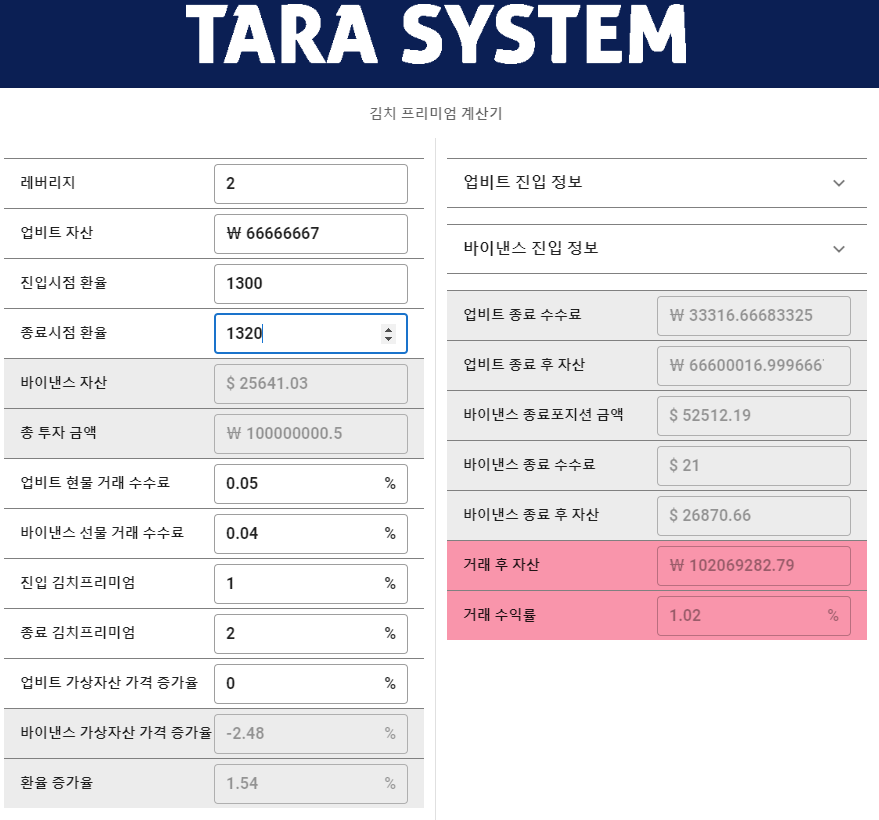Click the 레버리지 input field
This screenshot has width=879, height=820.
(x=311, y=184)
